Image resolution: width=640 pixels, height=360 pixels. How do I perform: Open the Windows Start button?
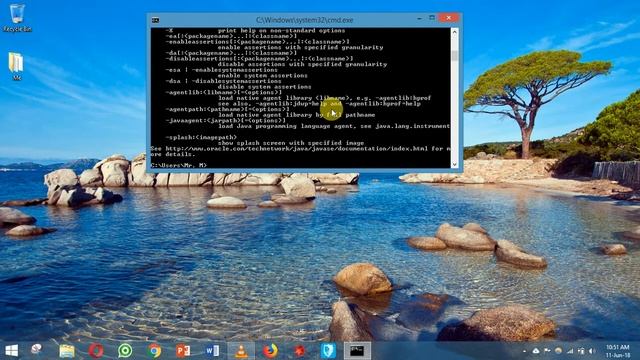click(11, 351)
